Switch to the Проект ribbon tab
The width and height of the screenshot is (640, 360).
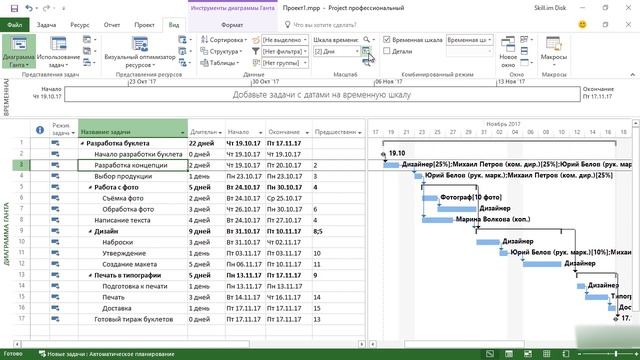144,25
